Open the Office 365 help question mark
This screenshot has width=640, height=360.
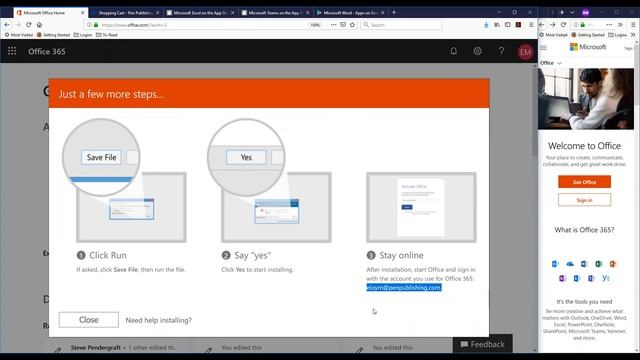[501, 51]
